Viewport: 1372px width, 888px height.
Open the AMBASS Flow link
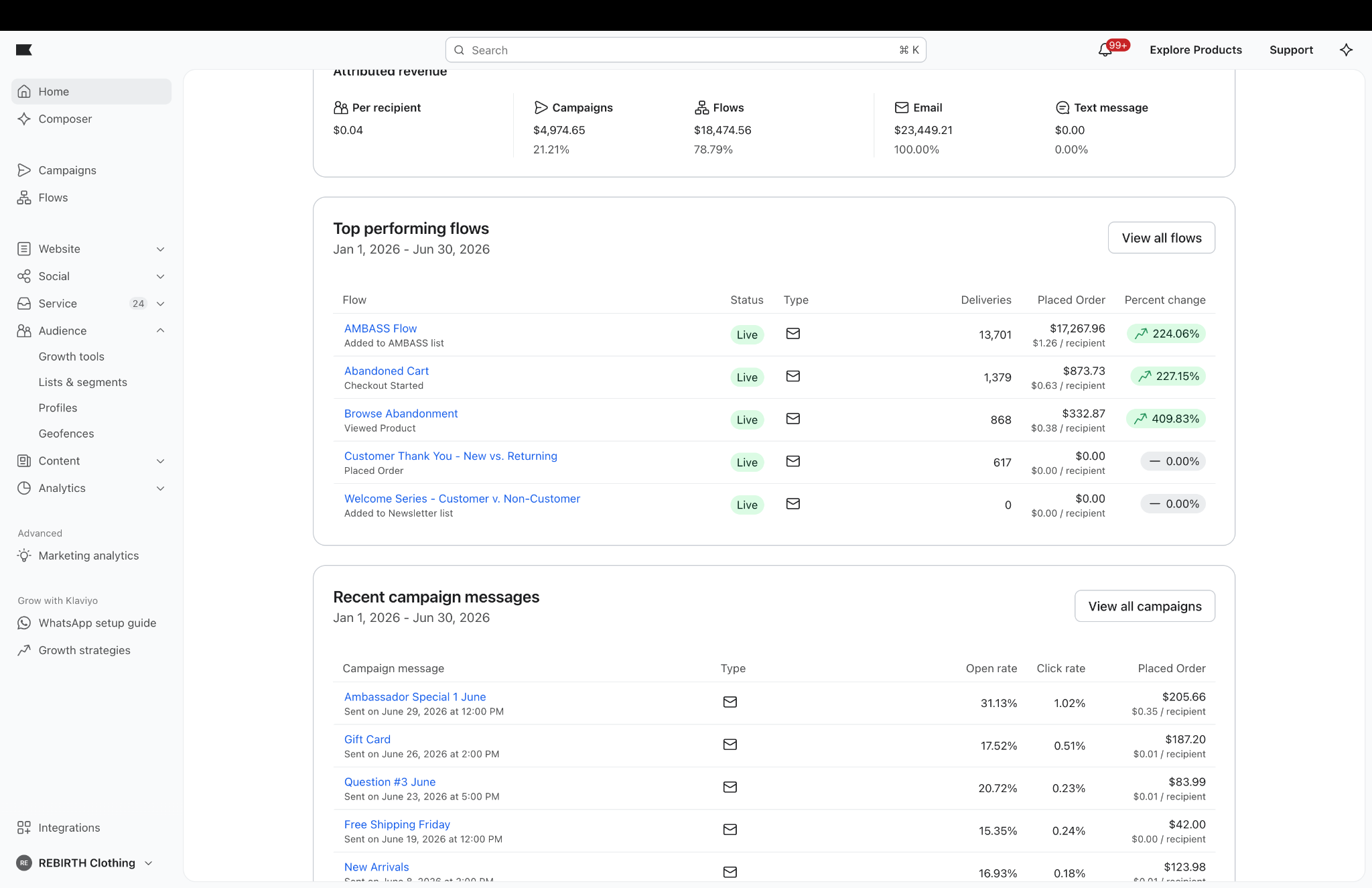click(x=381, y=328)
